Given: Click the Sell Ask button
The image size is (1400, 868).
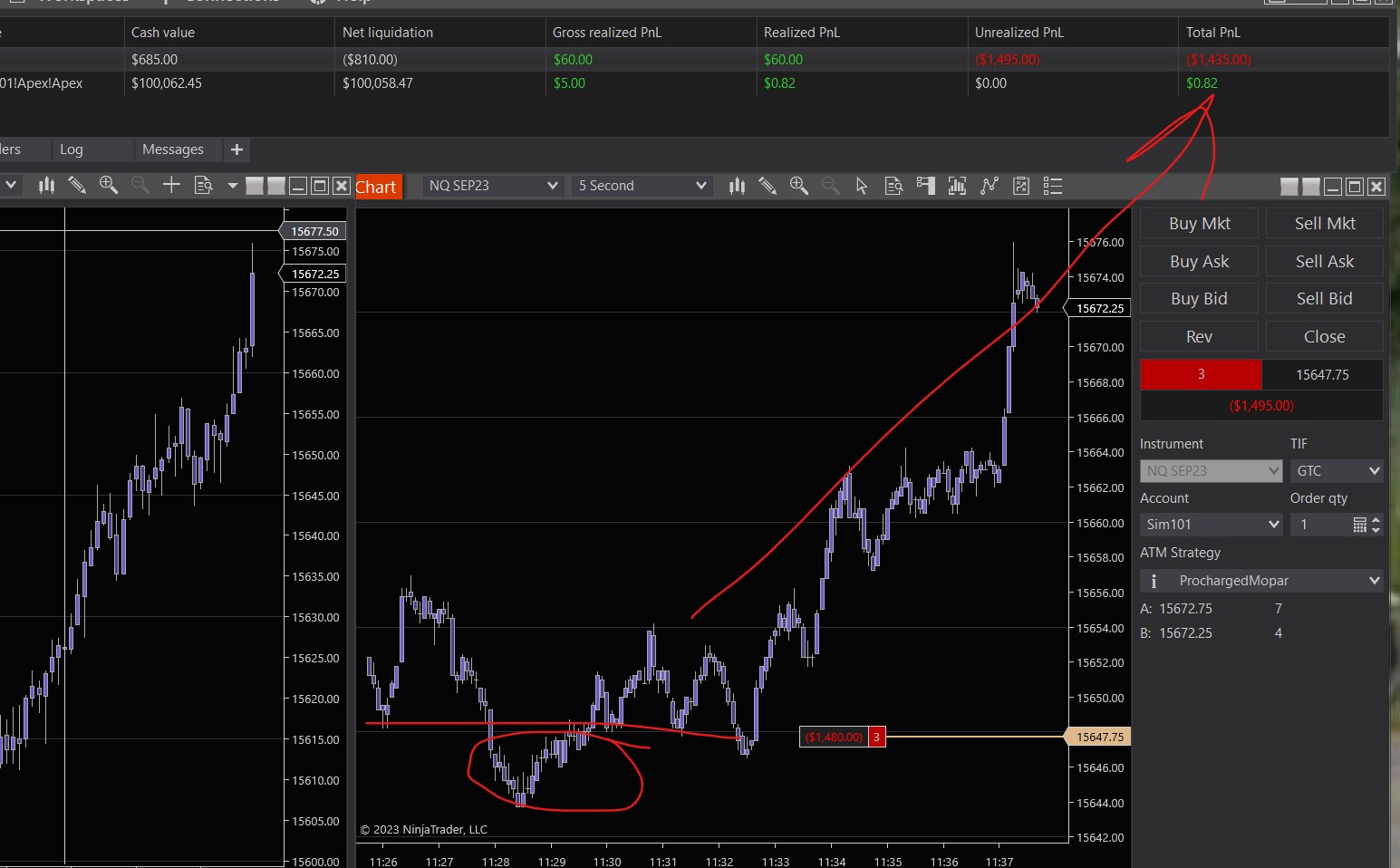Looking at the screenshot, I should point(1325,262).
